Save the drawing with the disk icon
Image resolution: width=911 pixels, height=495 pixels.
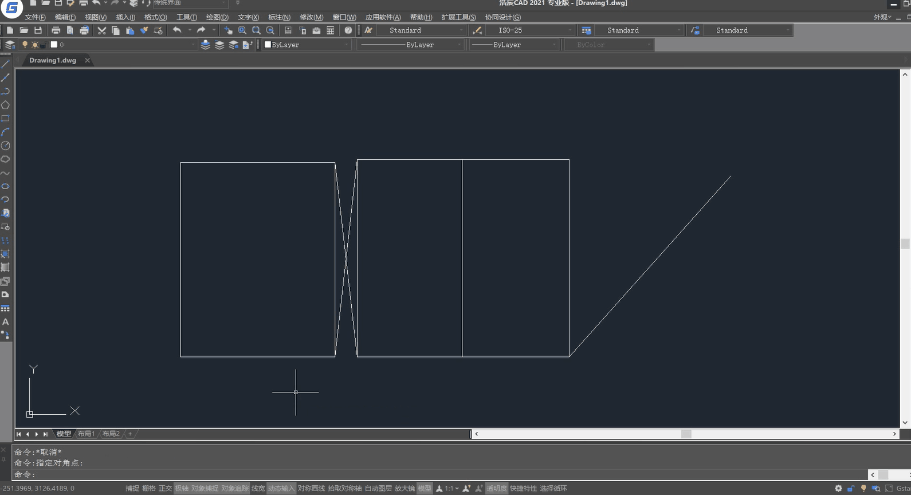pyautogui.click(x=38, y=30)
